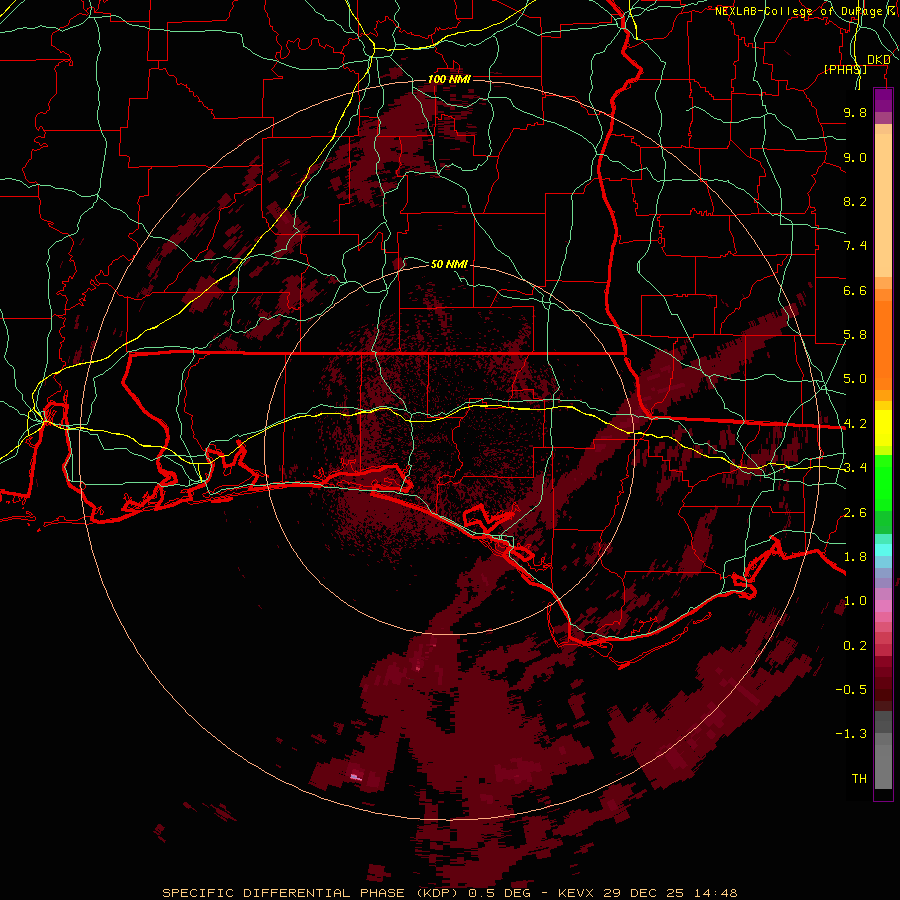Screen dimensions: 900x900
Task: Click the 5.0 legend value
Action: pyautogui.click(x=855, y=379)
